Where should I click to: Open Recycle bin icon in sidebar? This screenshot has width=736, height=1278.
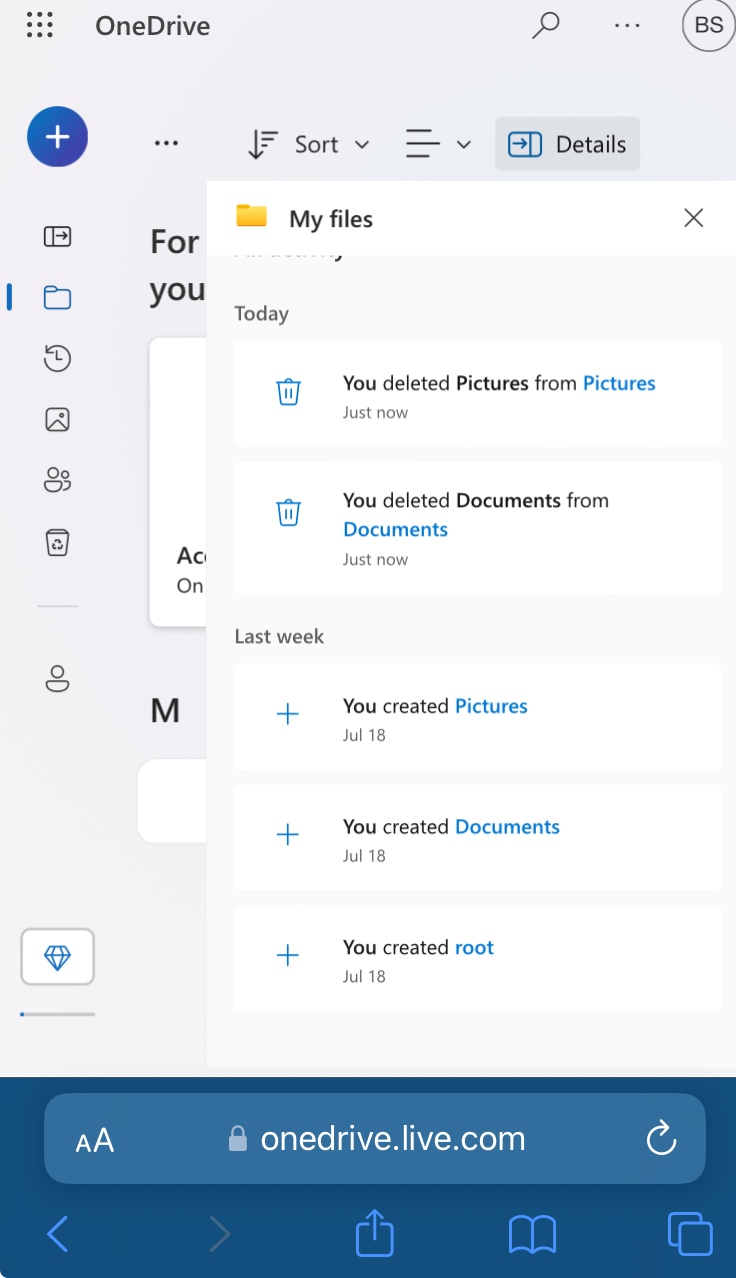tap(57, 542)
